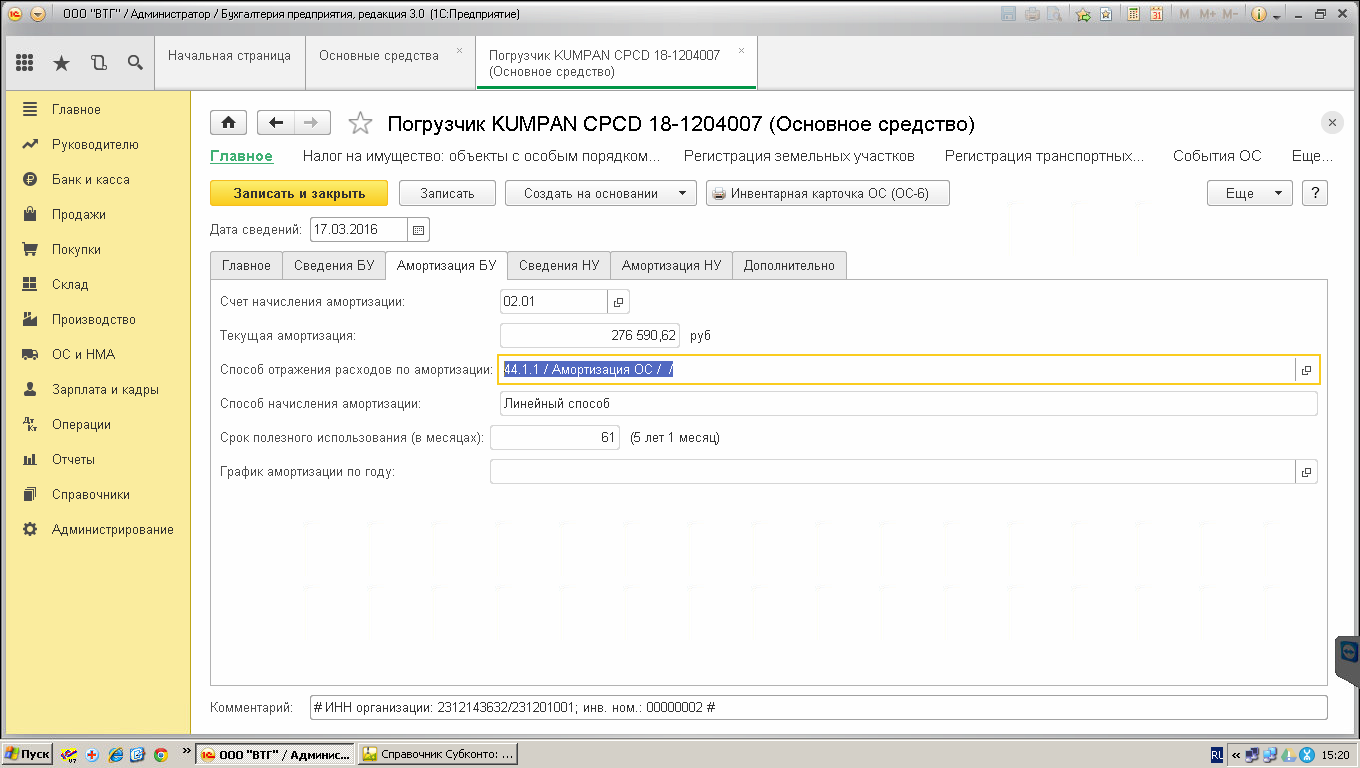The width and height of the screenshot is (1360, 768).
Task: Close the form with the round X
Action: [x=1332, y=123]
